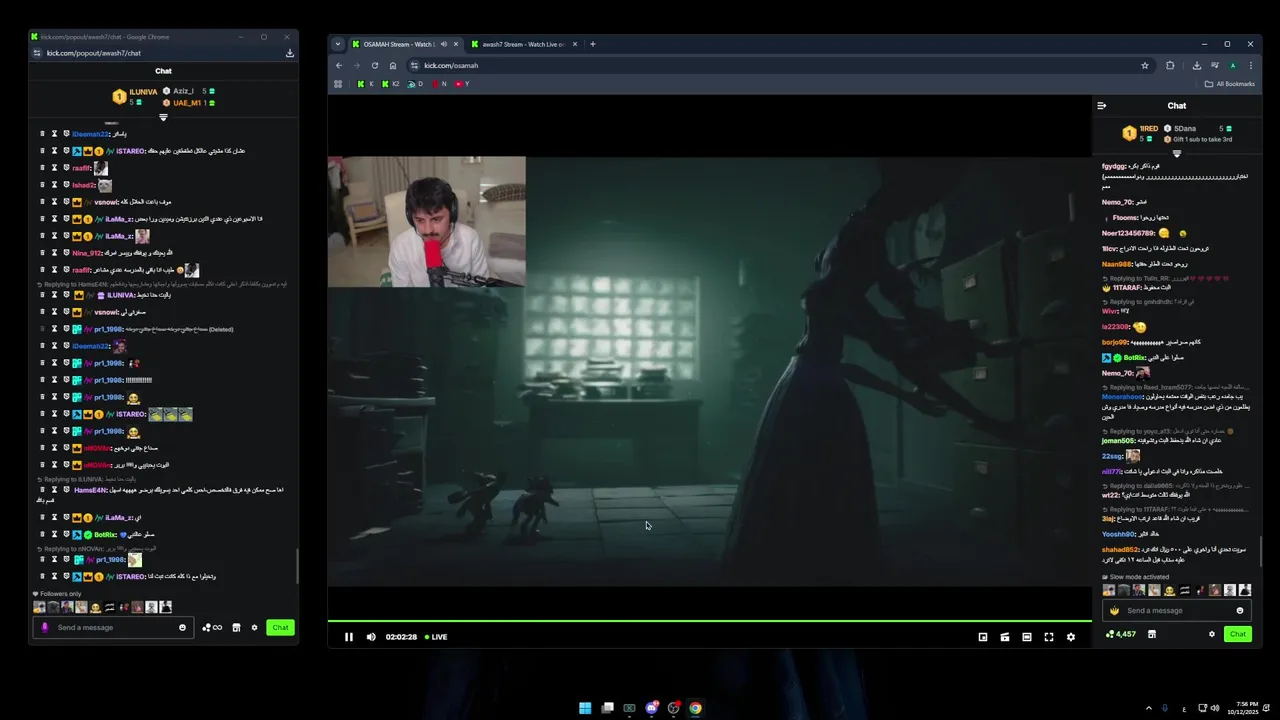Open chat identity crown icon
Screen dimensions: 1280x720
pos(1114,611)
